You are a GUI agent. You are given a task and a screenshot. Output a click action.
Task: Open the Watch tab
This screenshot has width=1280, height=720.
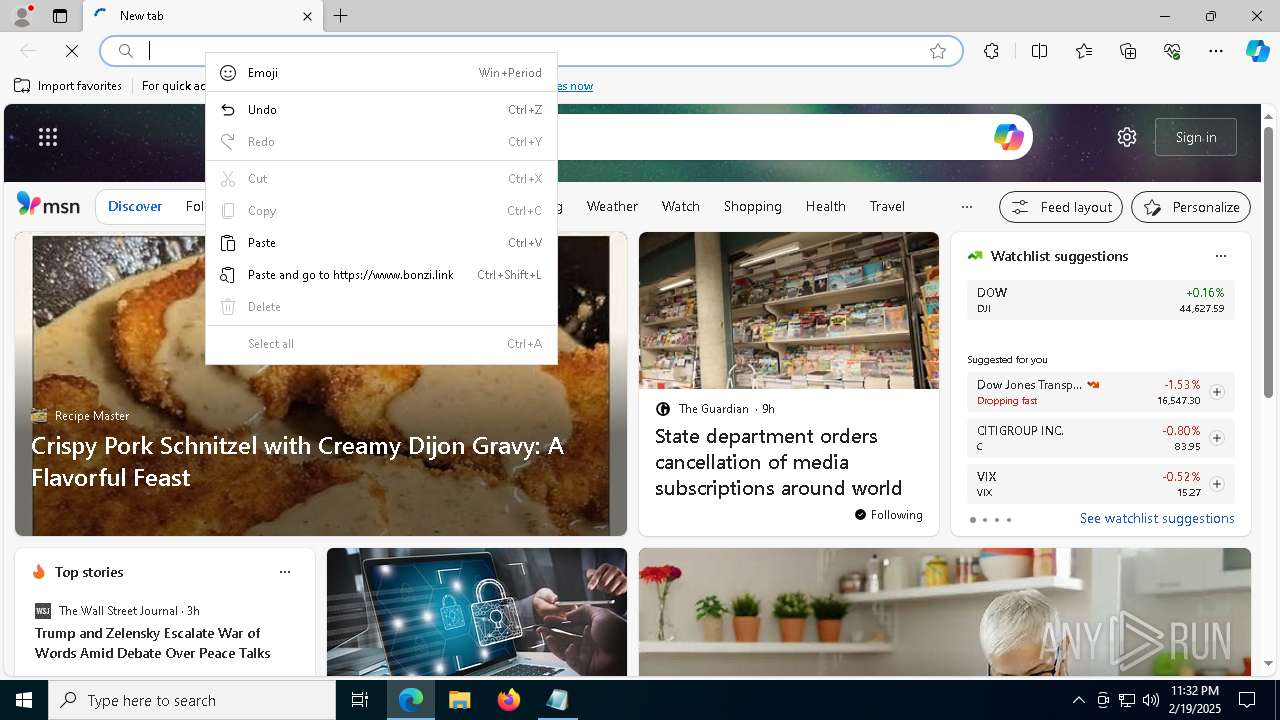680,206
